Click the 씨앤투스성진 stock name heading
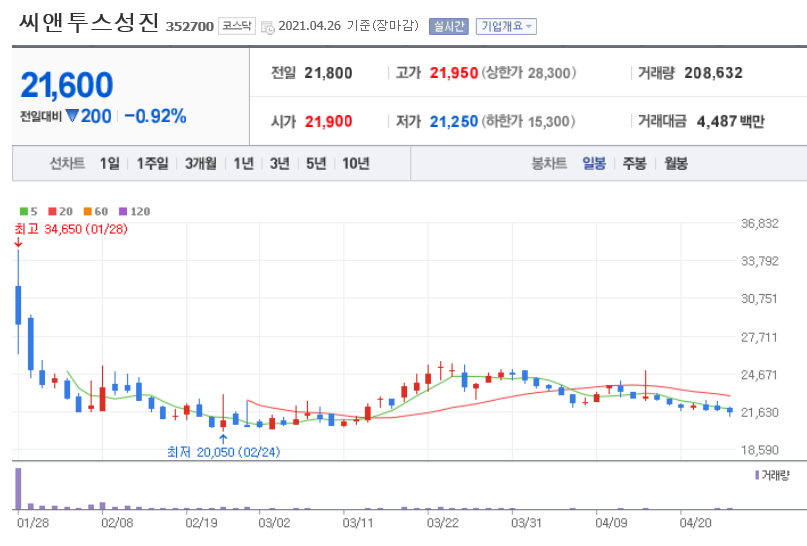This screenshot has height=546, width=807. 89,23
